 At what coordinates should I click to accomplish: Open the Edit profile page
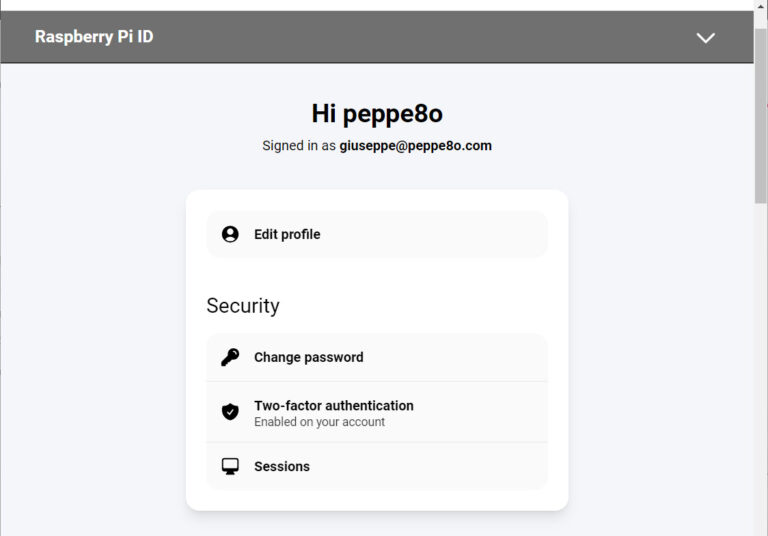pos(287,234)
